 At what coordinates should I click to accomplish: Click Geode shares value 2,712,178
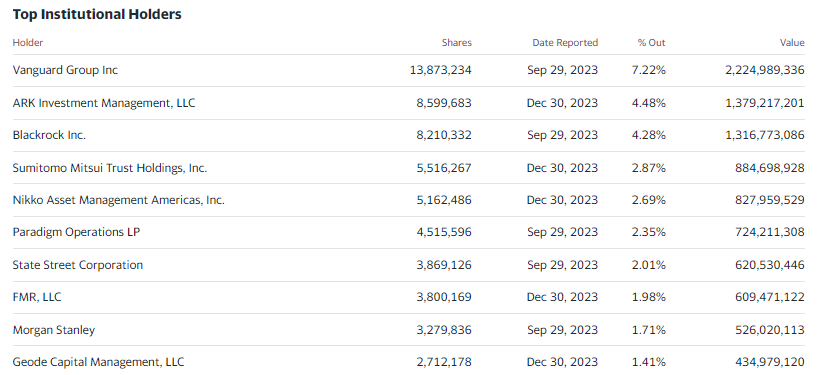pyautogui.click(x=444, y=362)
